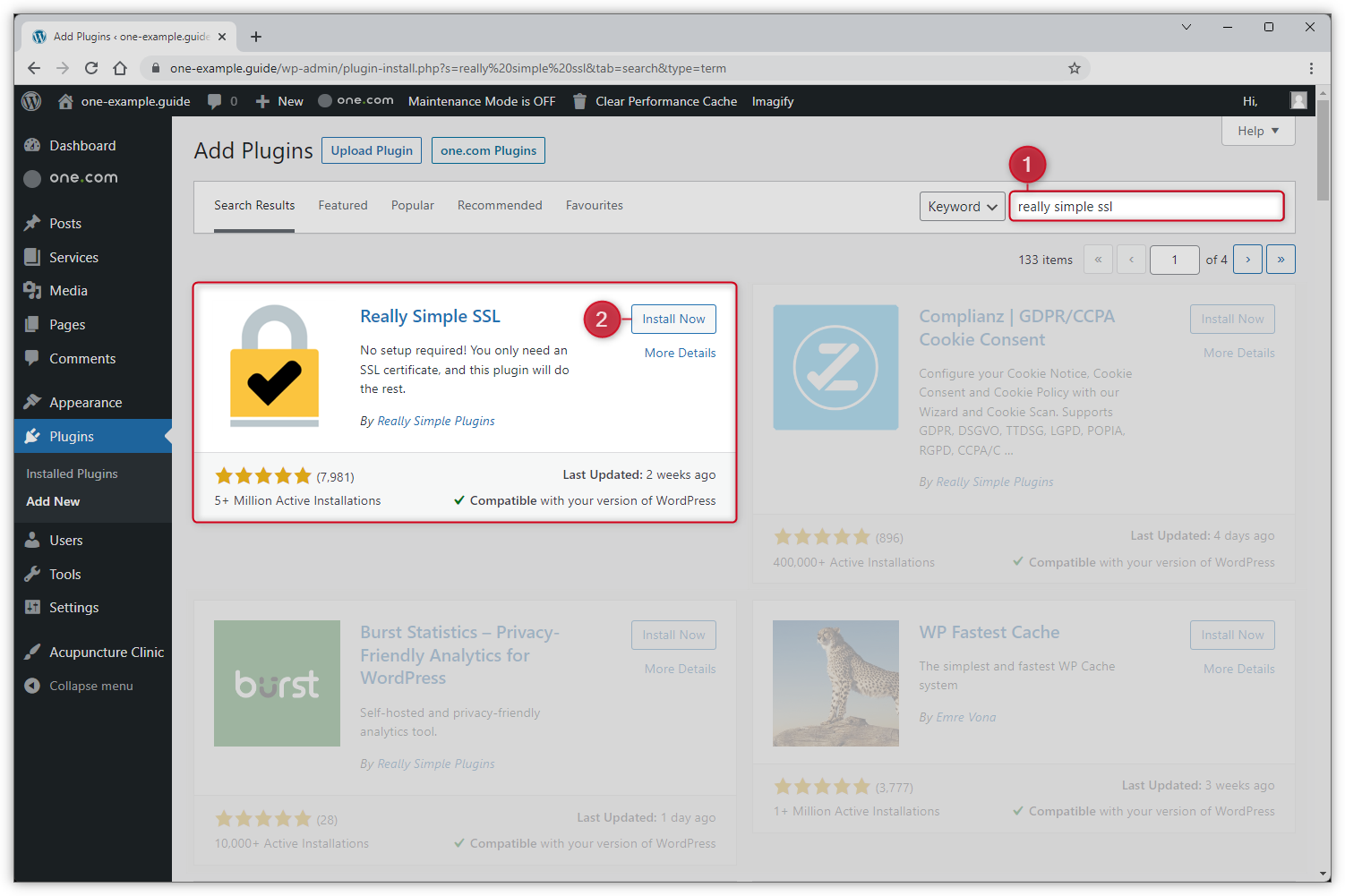
Task: Bookmark this page with the star icon
Action: pyautogui.click(x=1075, y=68)
